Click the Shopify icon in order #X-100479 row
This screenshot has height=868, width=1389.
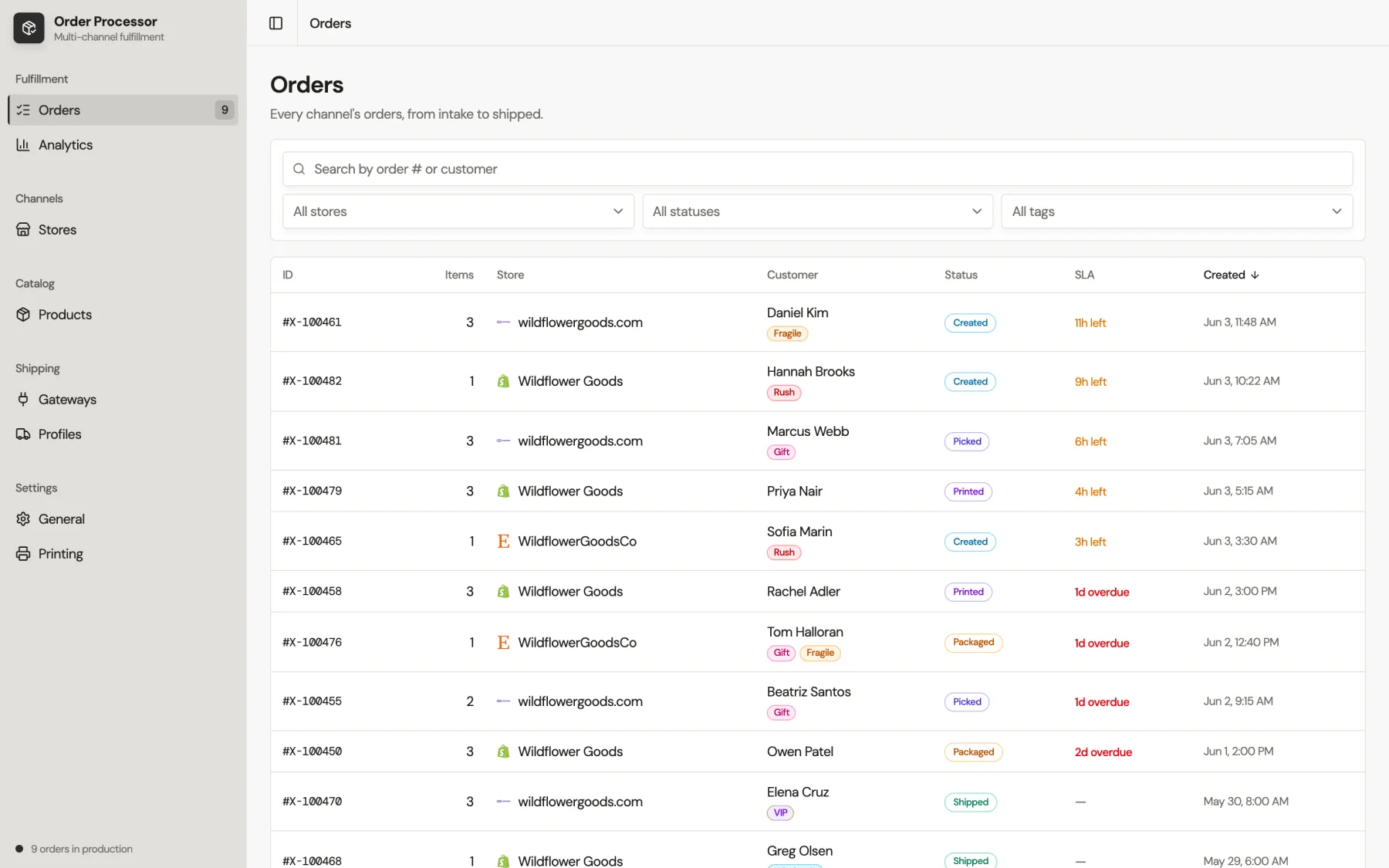coord(503,491)
